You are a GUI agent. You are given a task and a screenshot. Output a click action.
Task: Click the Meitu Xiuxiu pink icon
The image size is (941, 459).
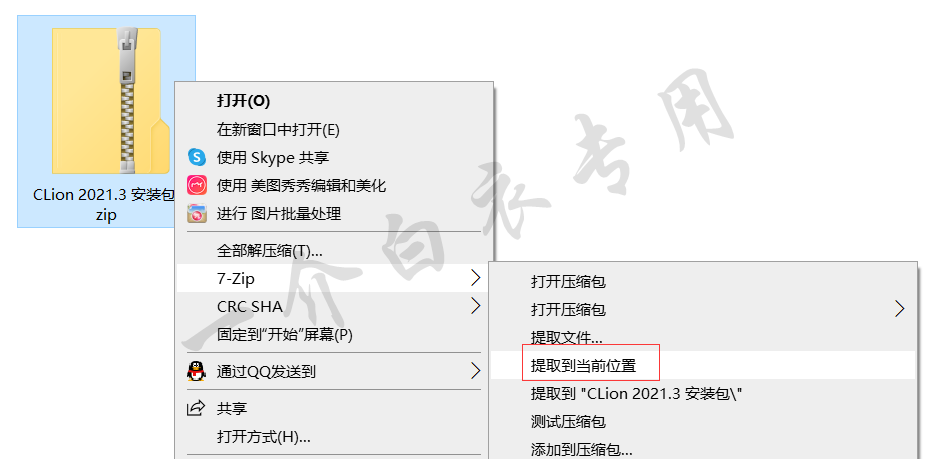coord(197,185)
